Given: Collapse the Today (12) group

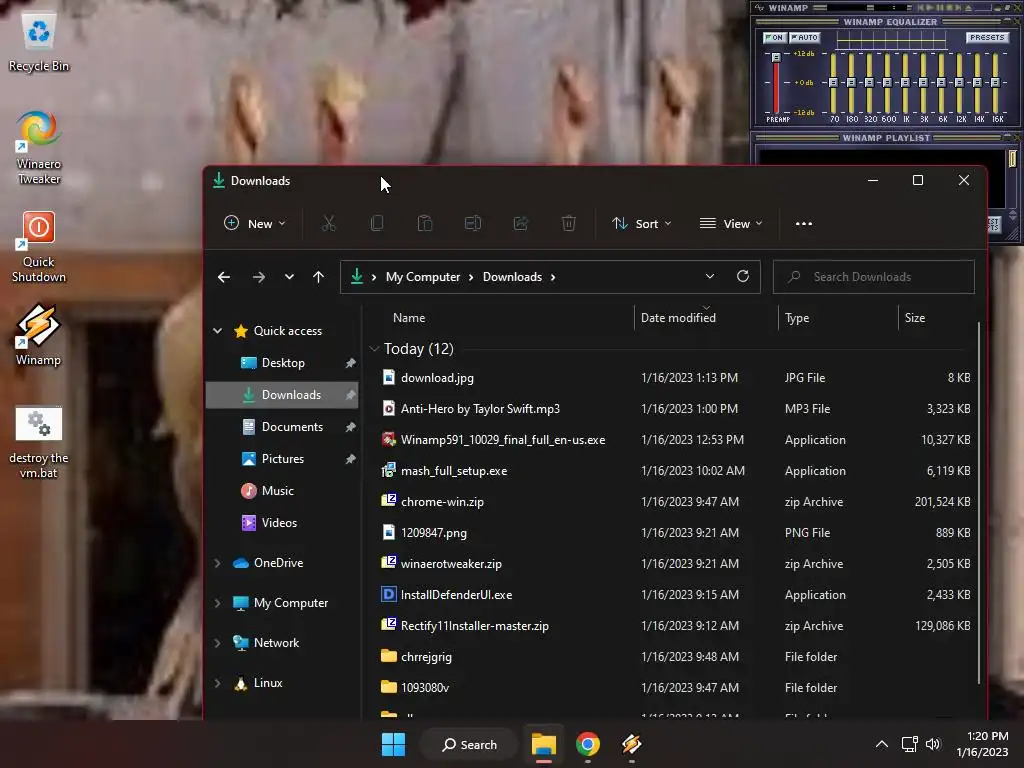Looking at the screenshot, I should pyautogui.click(x=374, y=349).
